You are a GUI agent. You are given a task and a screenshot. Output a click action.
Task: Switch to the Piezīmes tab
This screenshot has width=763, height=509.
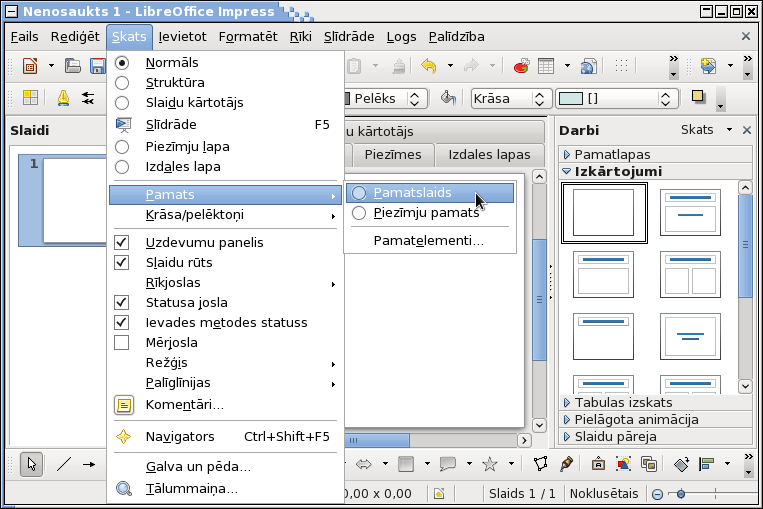[x=393, y=155]
